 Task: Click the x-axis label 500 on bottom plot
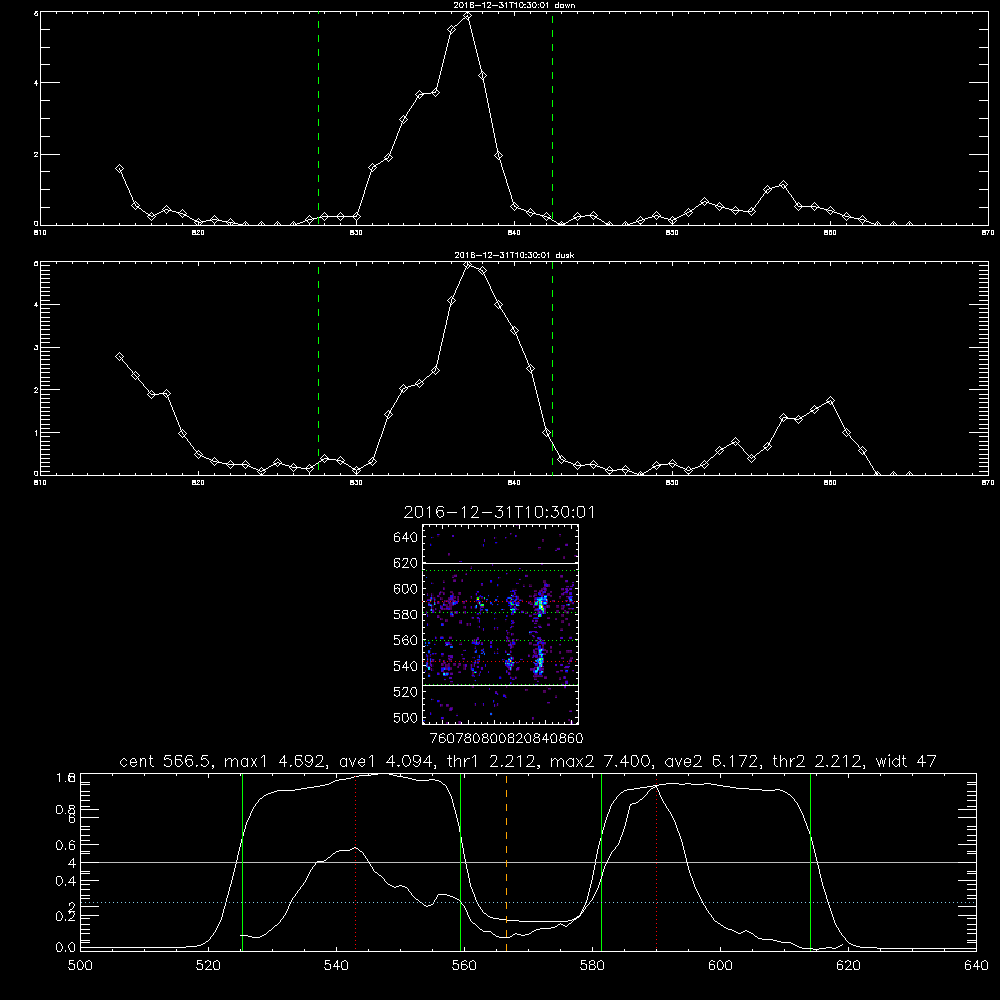click(x=80, y=966)
